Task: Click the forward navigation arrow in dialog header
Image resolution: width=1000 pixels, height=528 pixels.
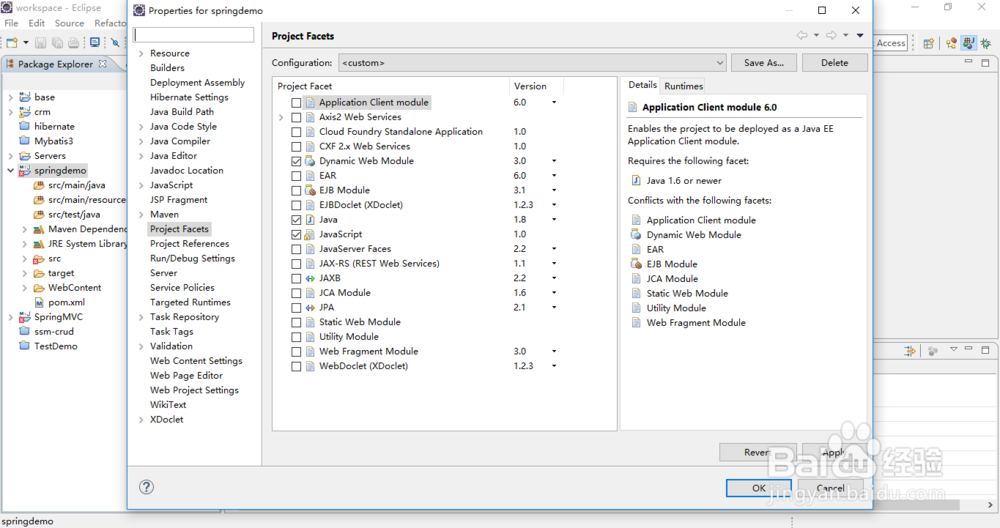Action: (831, 36)
